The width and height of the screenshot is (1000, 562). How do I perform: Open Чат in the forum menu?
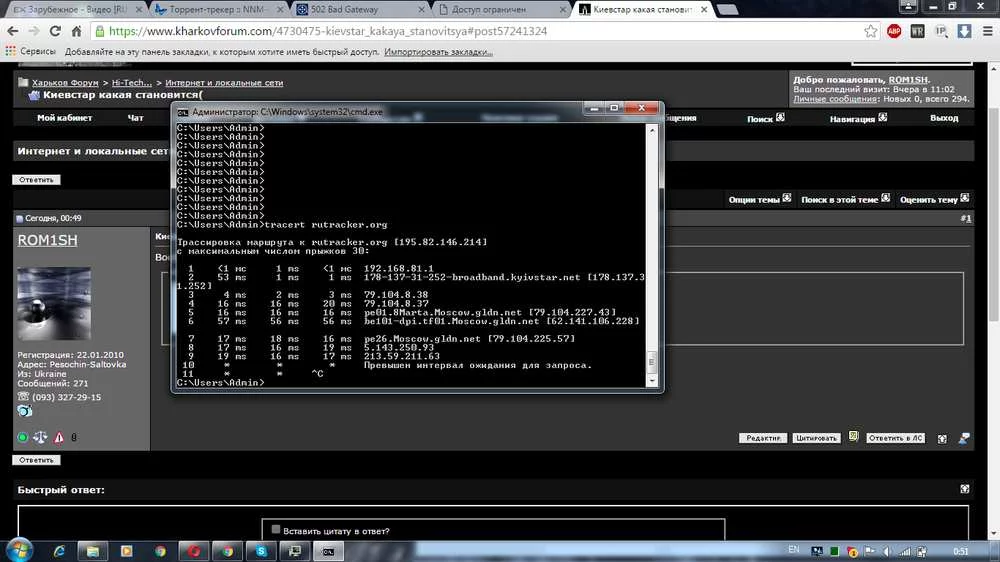pyautogui.click(x=135, y=117)
